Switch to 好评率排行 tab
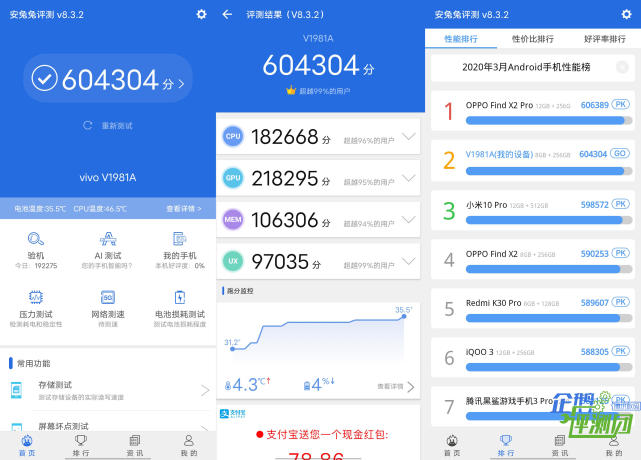The width and height of the screenshot is (641, 460). coord(605,39)
